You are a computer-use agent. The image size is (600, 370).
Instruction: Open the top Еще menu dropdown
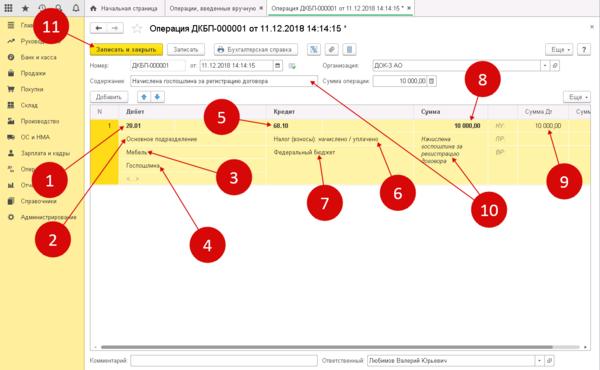(559, 49)
